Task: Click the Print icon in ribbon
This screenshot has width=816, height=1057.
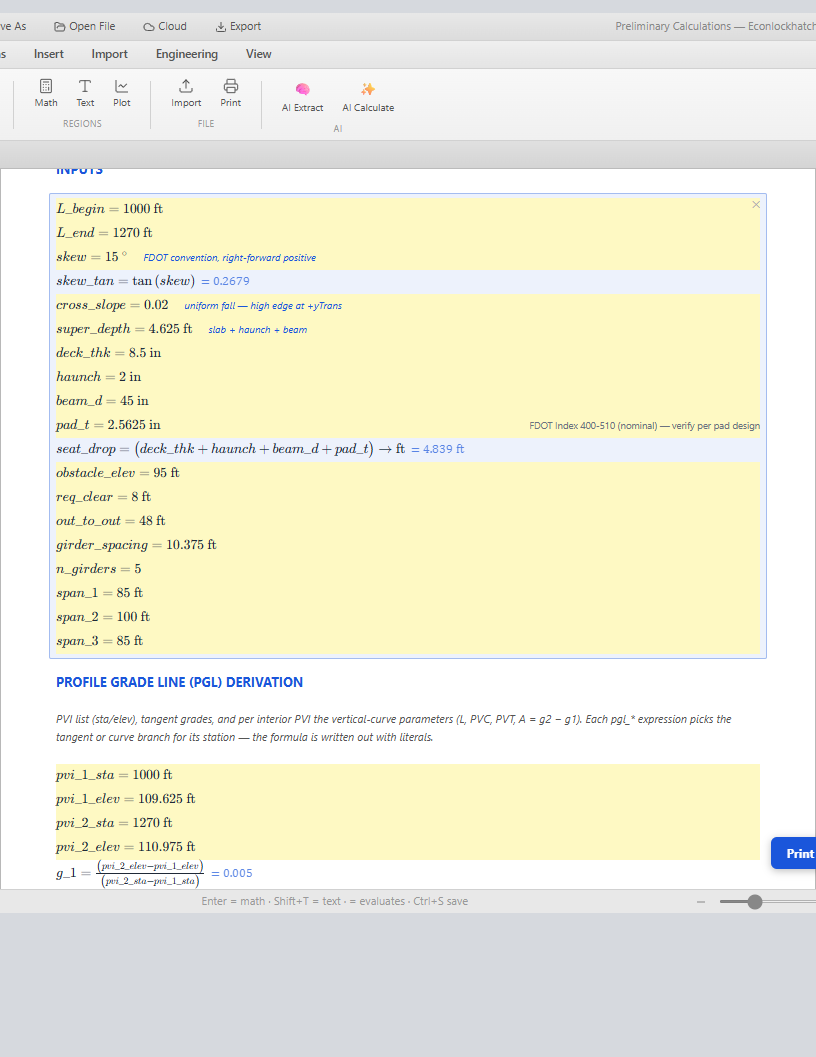Action: 231,93
